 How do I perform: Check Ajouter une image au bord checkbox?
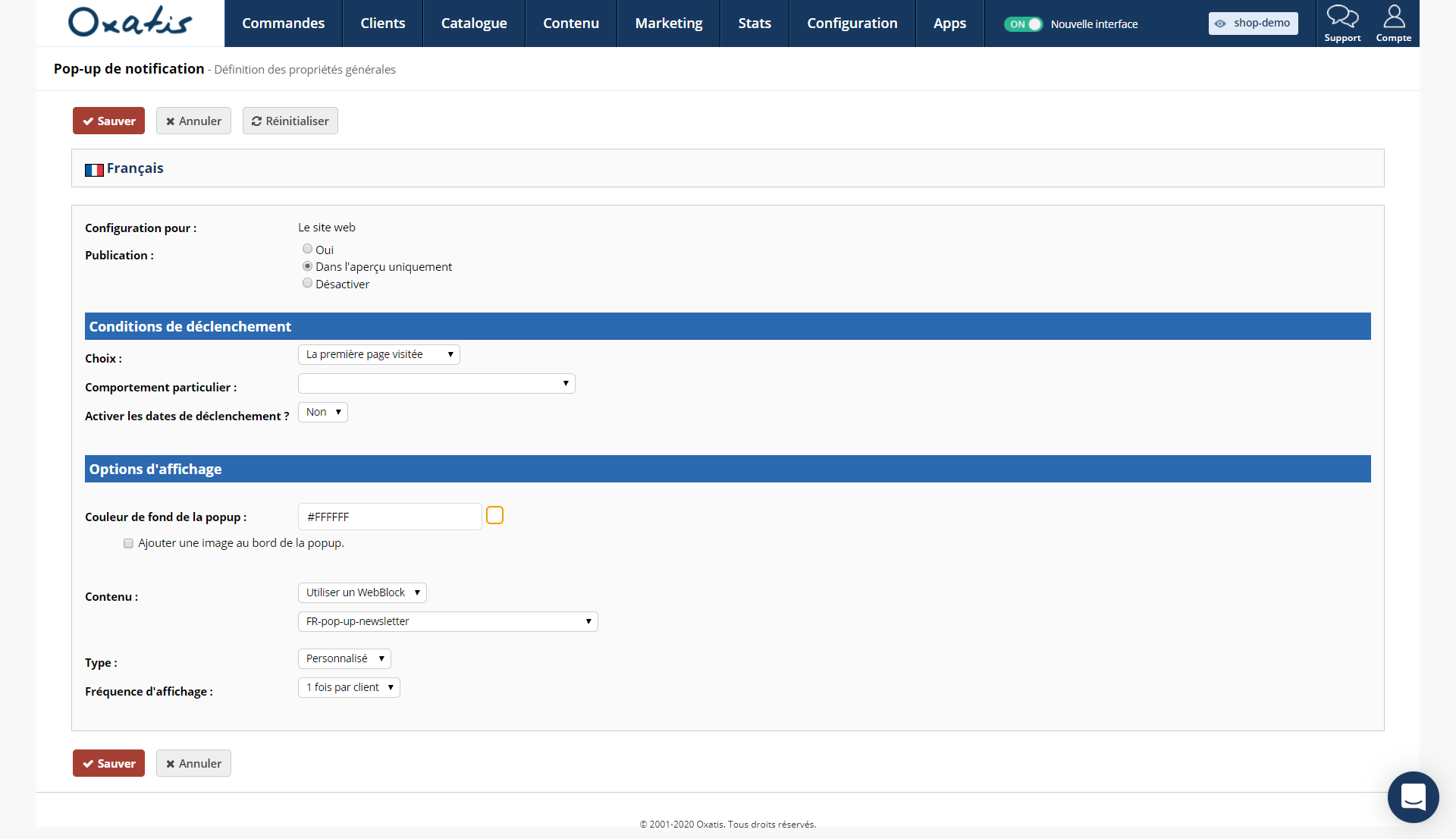click(128, 543)
